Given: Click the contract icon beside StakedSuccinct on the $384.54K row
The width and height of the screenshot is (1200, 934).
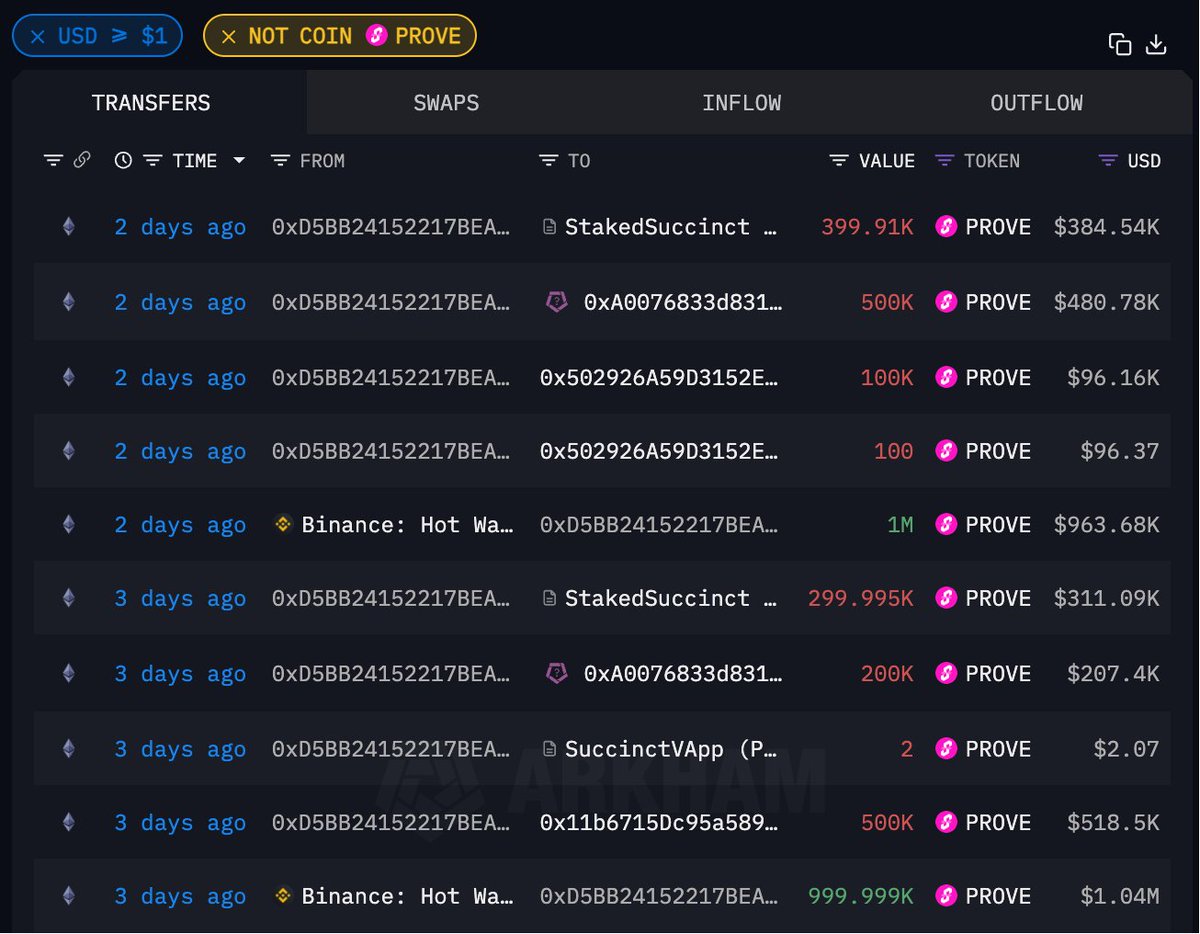Looking at the screenshot, I should tap(549, 227).
